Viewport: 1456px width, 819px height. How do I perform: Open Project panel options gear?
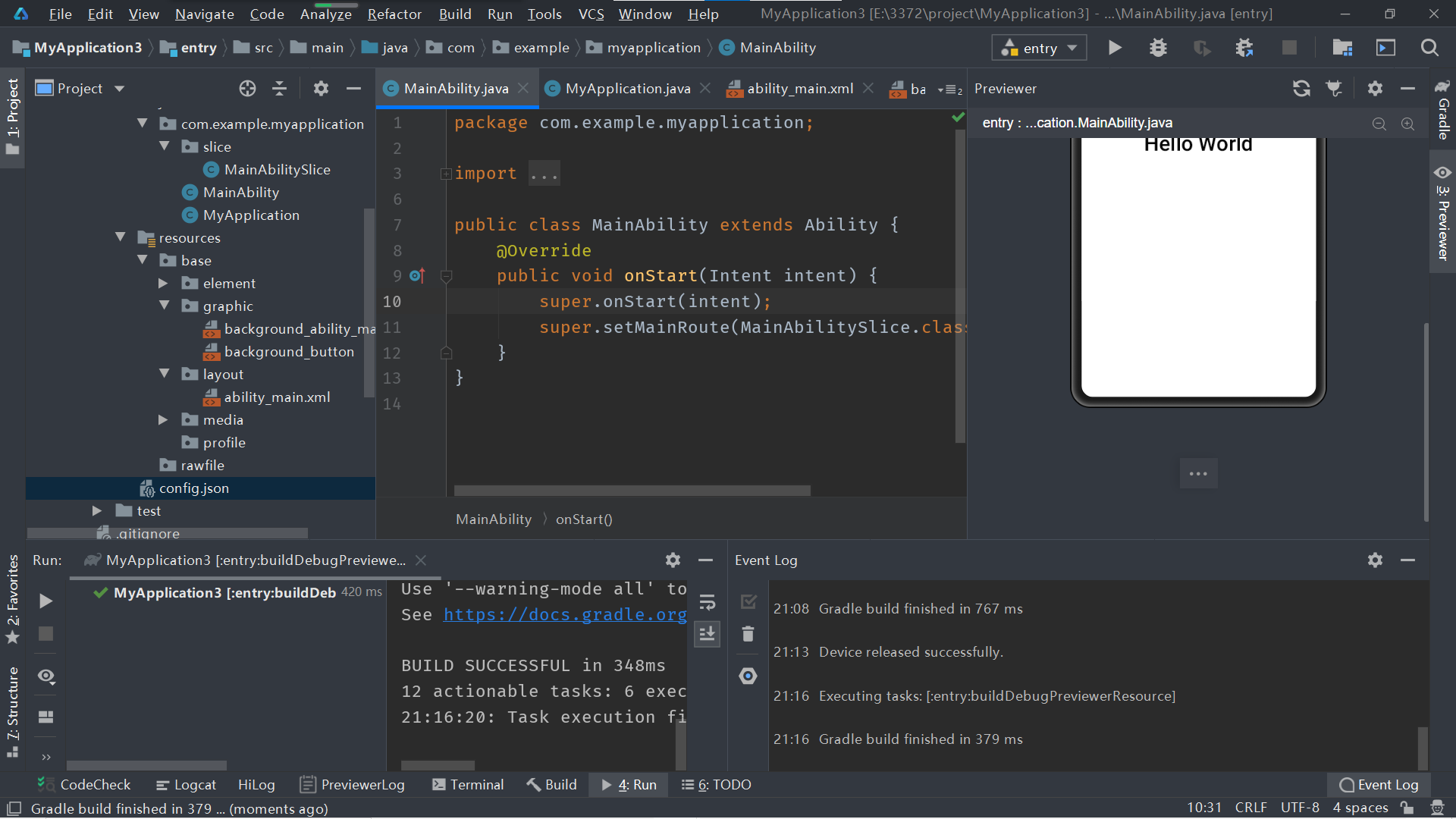click(322, 89)
